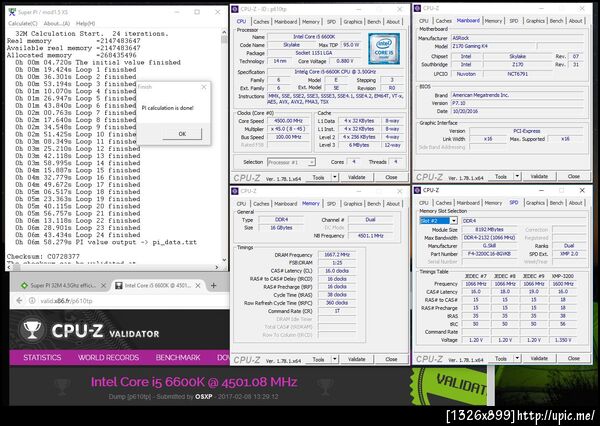Click DRAM Frequency value 1667.2 MHz
Screen dimensions: 600x426
[337, 255]
